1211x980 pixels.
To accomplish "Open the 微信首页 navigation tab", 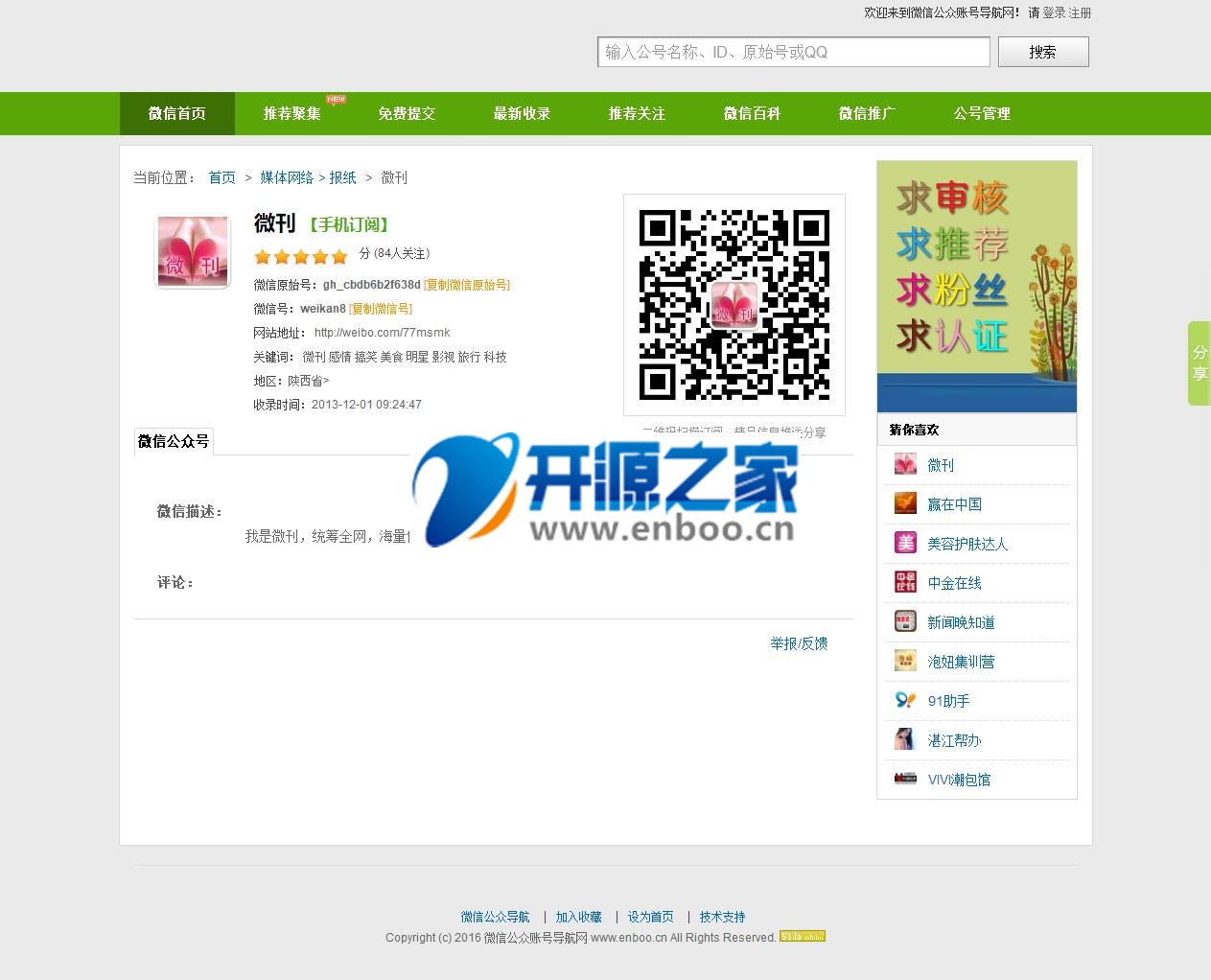I will [177, 113].
